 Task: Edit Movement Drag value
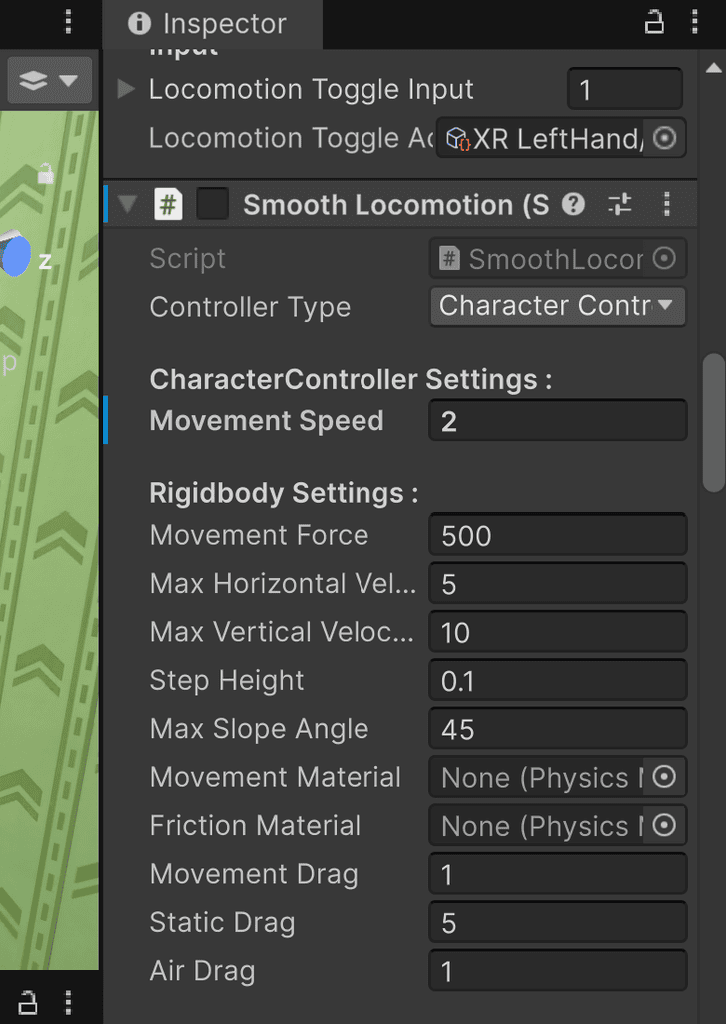coord(558,874)
